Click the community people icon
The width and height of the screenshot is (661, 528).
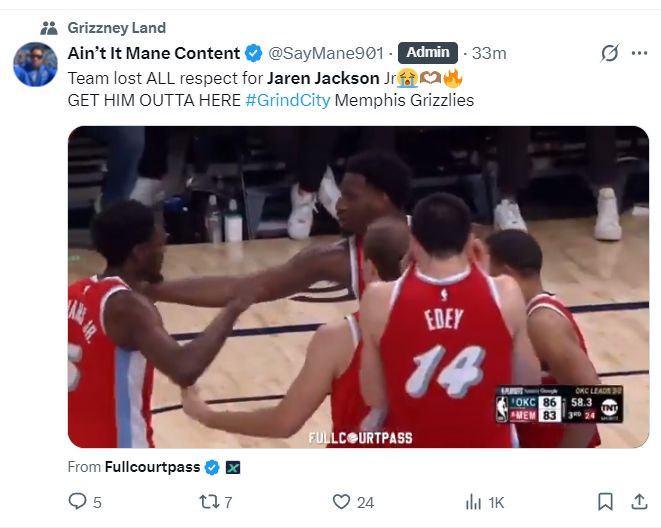48,27
